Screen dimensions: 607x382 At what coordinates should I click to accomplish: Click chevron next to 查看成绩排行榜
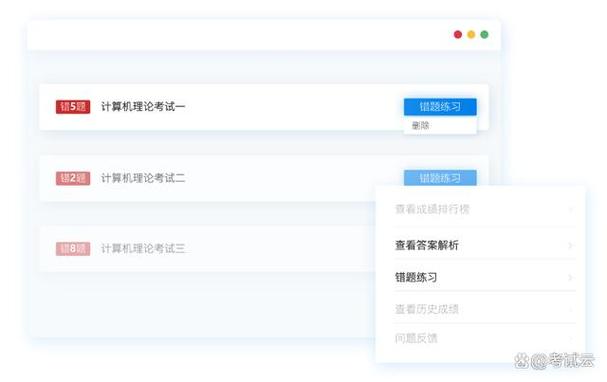coord(571,210)
